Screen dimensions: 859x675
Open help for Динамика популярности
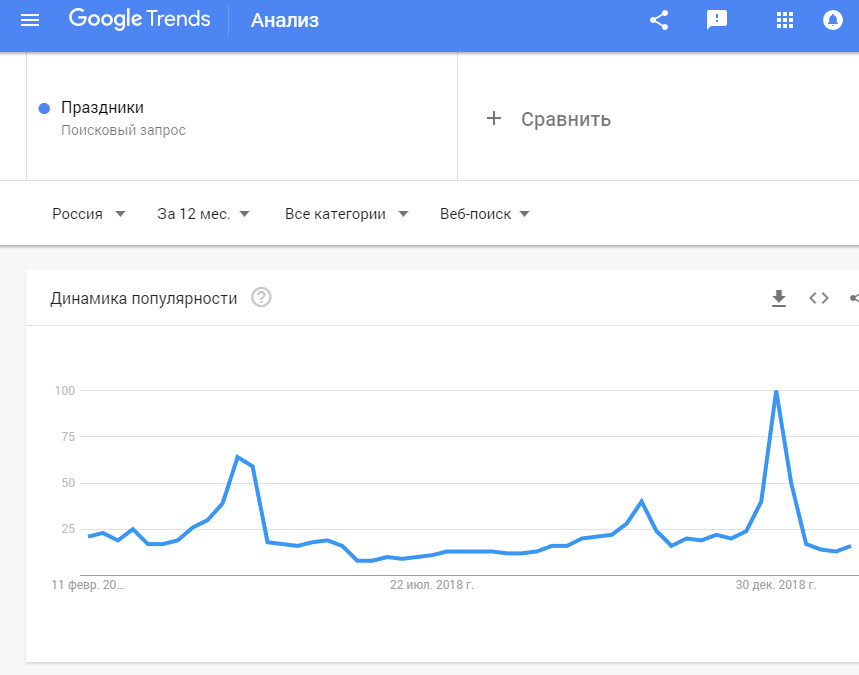(x=262, y=298)
